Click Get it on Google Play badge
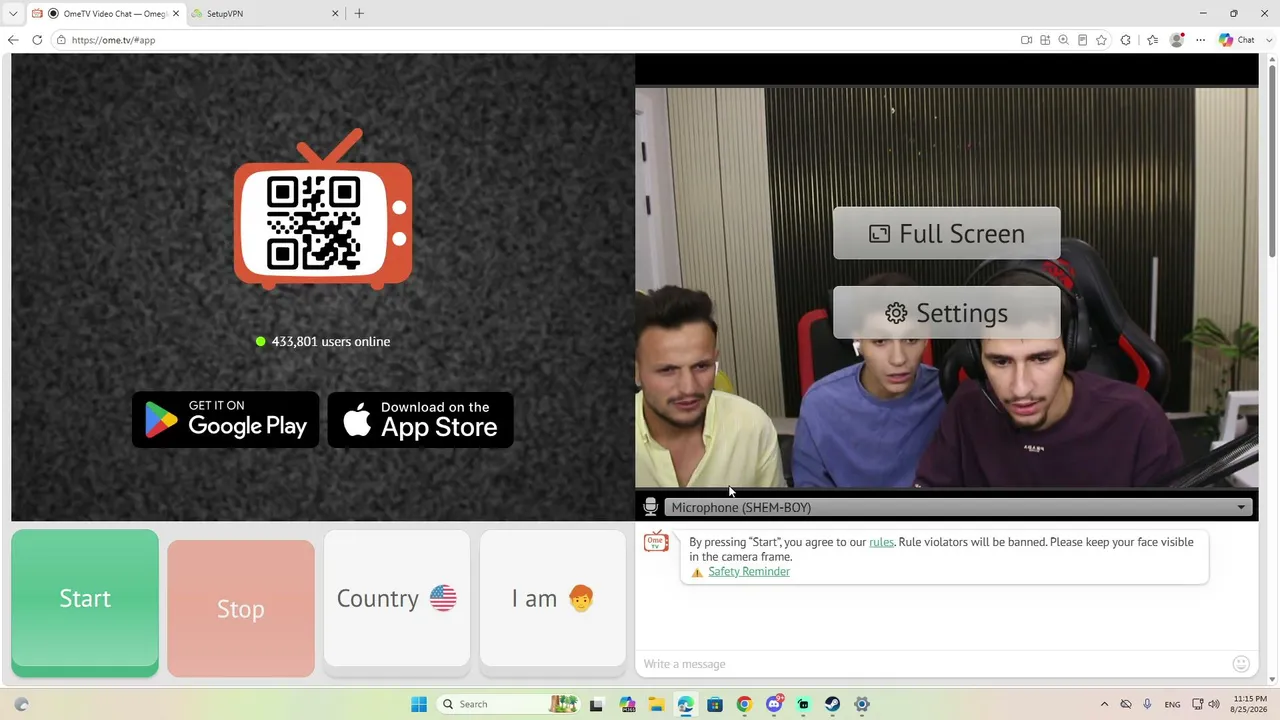Image resolution: width=1280 pixels, height=720 pixels. point(226,420)
